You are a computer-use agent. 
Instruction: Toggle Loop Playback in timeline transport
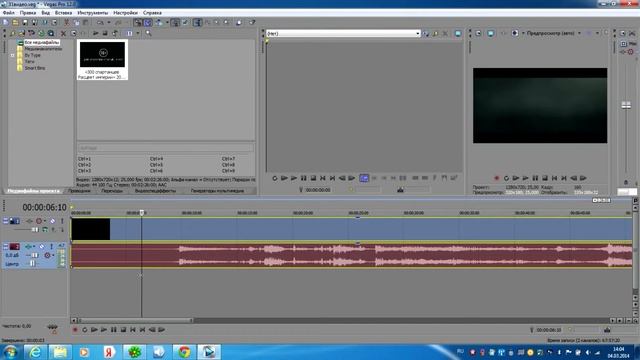point(84,330)
